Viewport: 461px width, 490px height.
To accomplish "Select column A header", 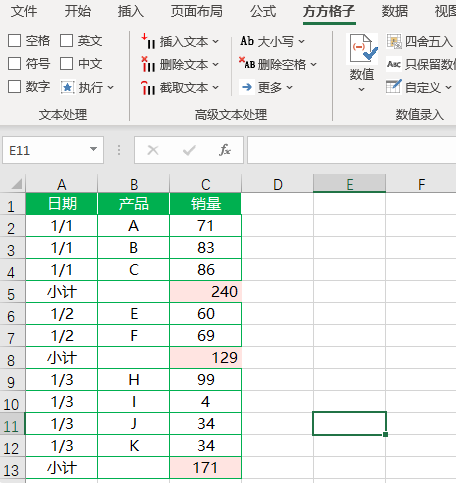I will pos(61,184).
